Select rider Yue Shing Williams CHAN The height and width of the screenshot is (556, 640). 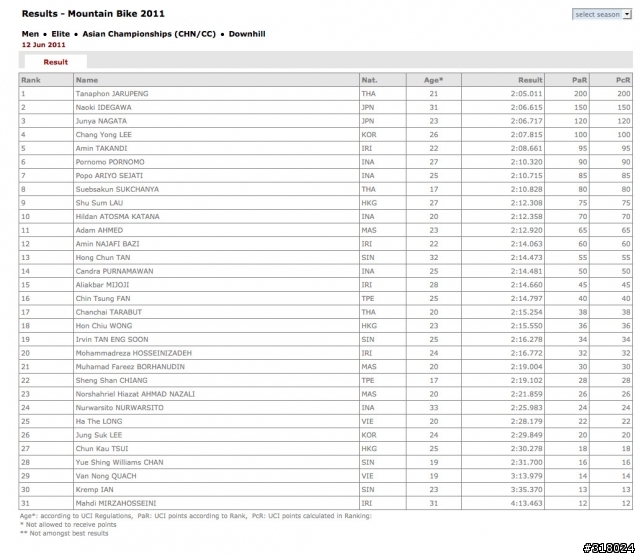pos(119,463)
